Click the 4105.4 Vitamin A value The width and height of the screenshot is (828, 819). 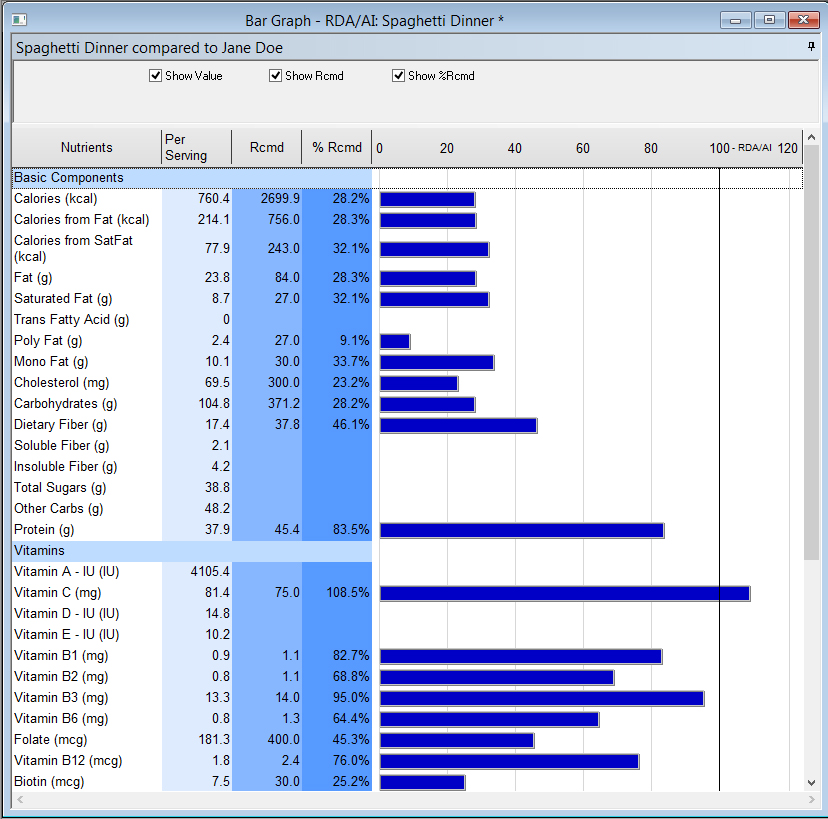(x=210, y=572)
